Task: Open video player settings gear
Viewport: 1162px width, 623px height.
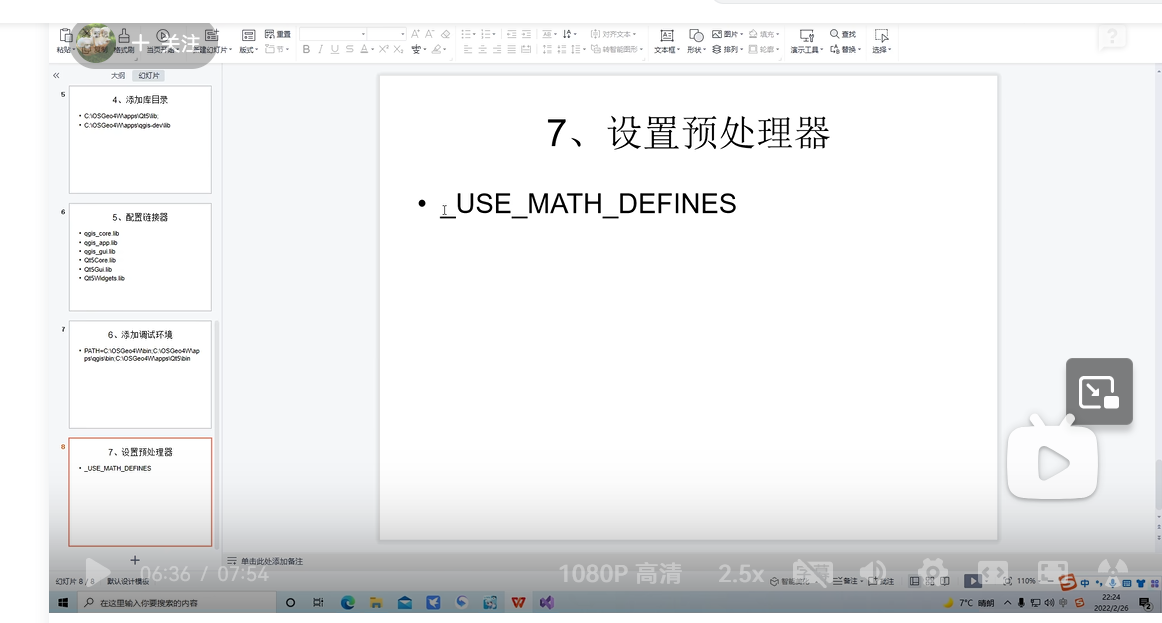Action: tap(933, 573)
